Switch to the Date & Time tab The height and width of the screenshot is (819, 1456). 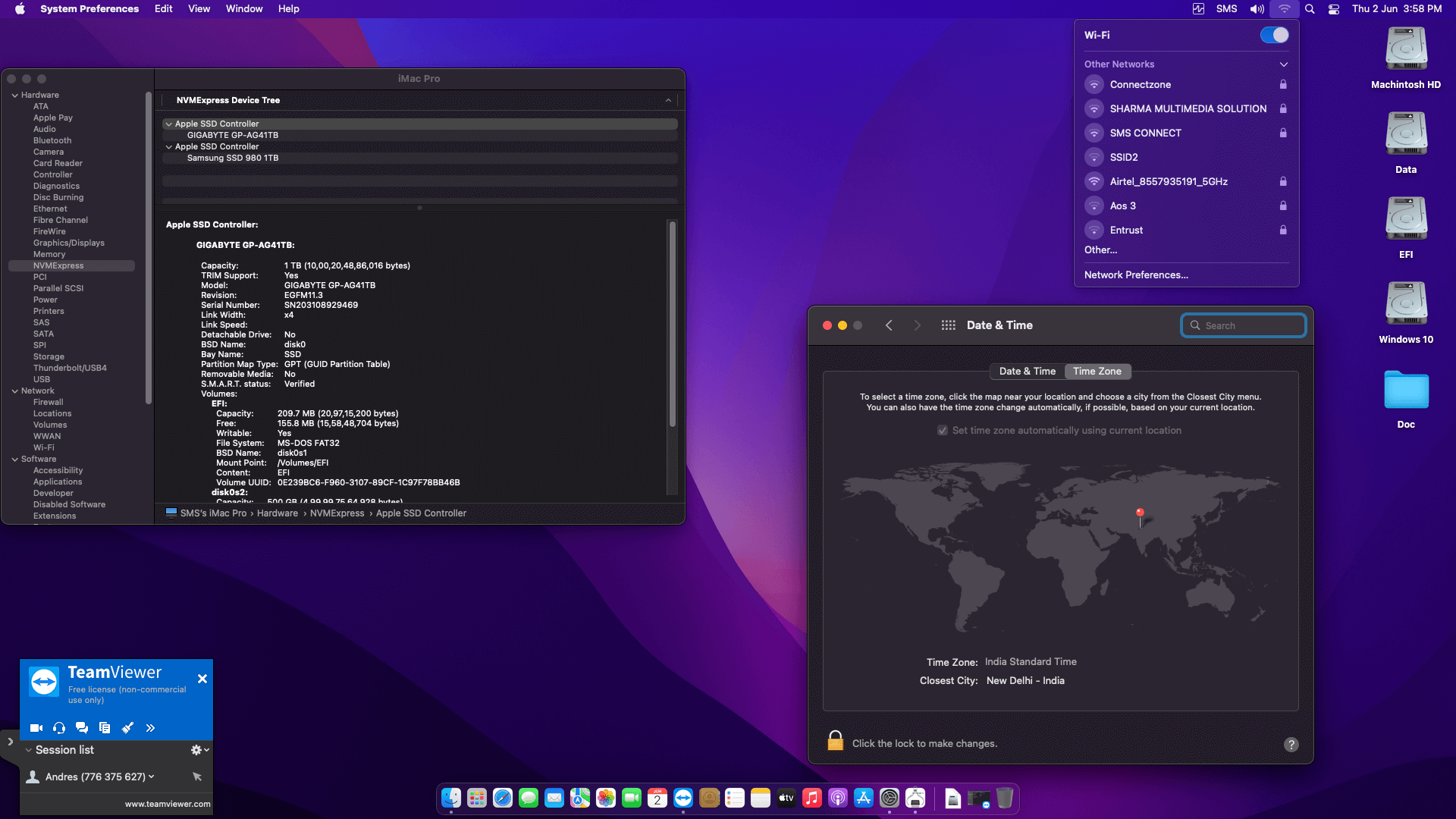pos(1027,372)
